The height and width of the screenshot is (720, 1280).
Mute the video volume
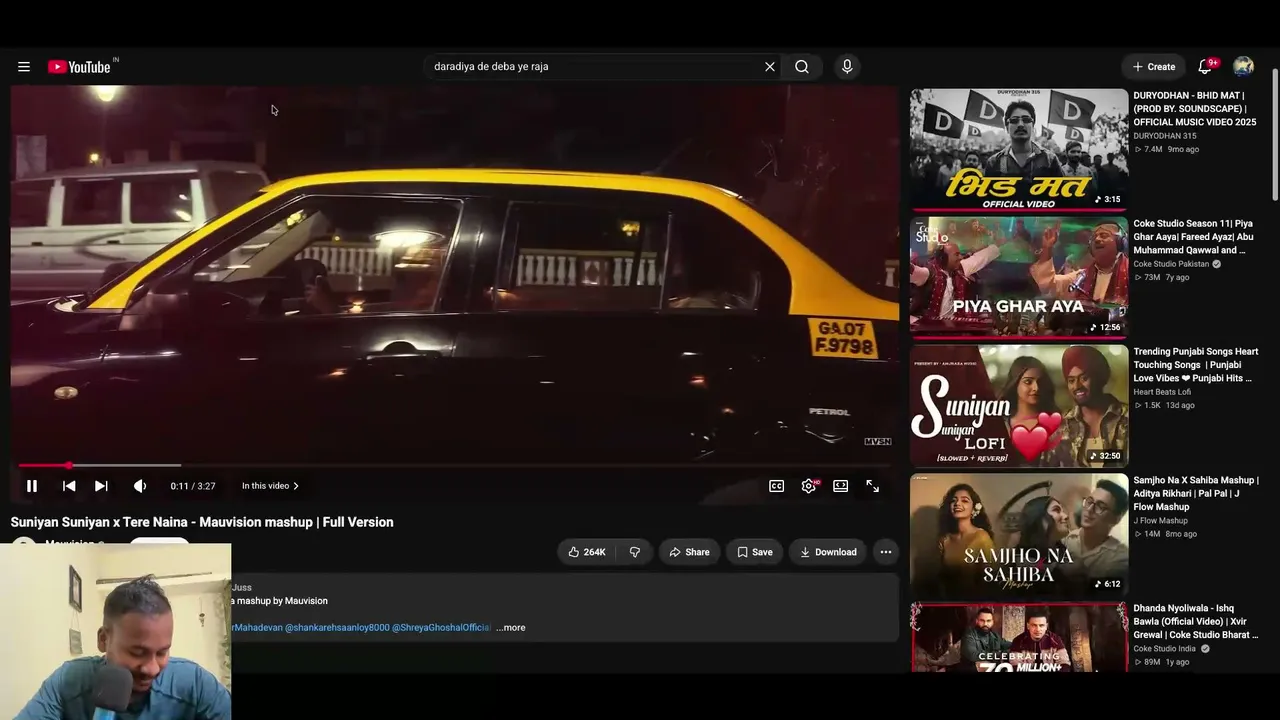140,486
